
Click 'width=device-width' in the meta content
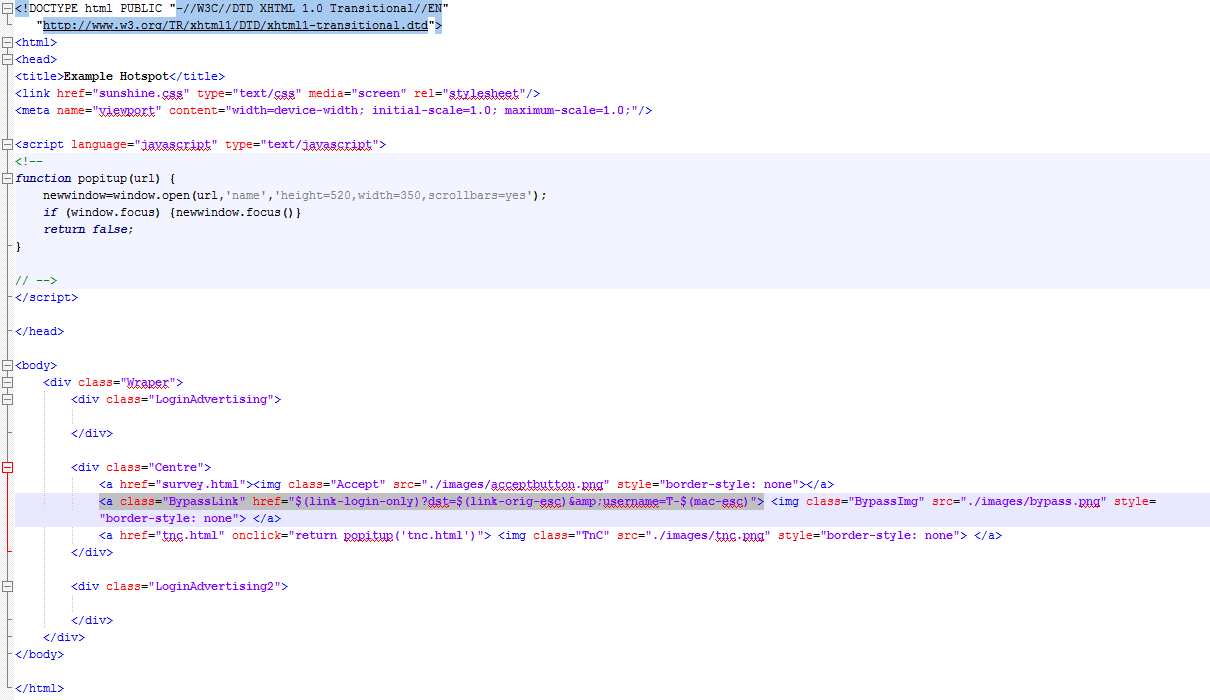pyautogui.click(x=297, y=110)
